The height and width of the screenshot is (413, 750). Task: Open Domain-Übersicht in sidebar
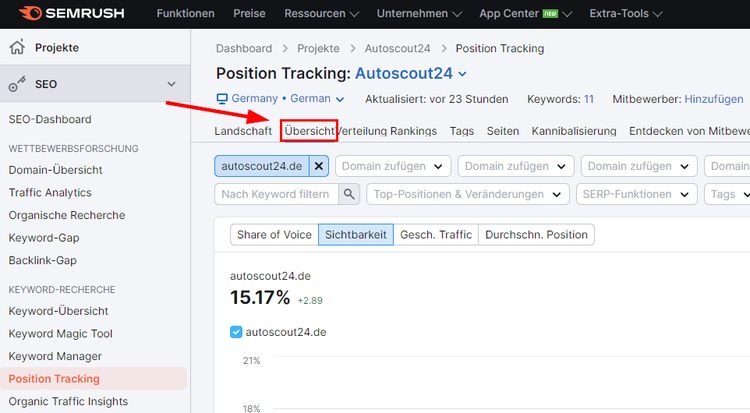[x=55, y=170]
